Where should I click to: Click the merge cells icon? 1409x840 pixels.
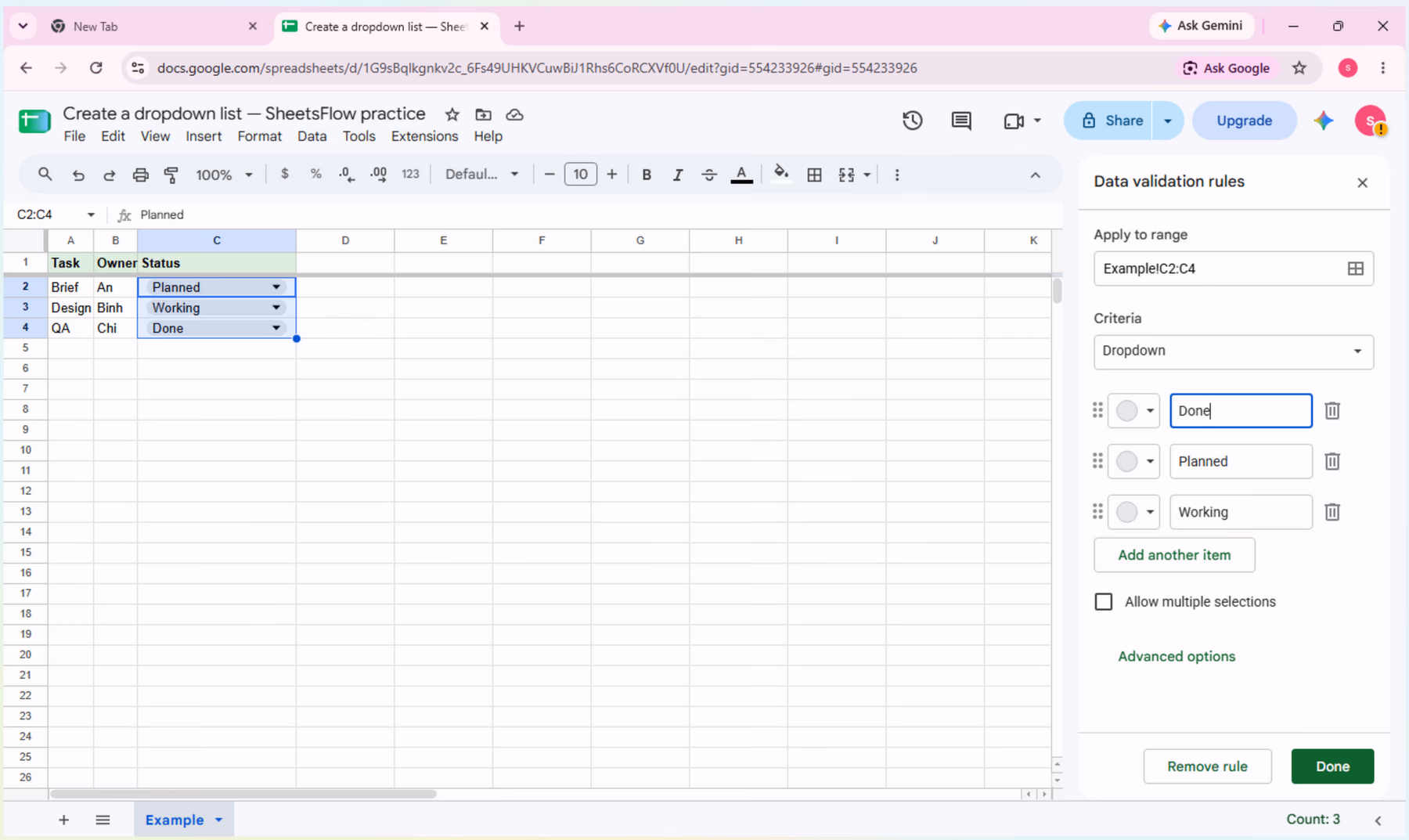pyautogui.click(x=846, y=175)
